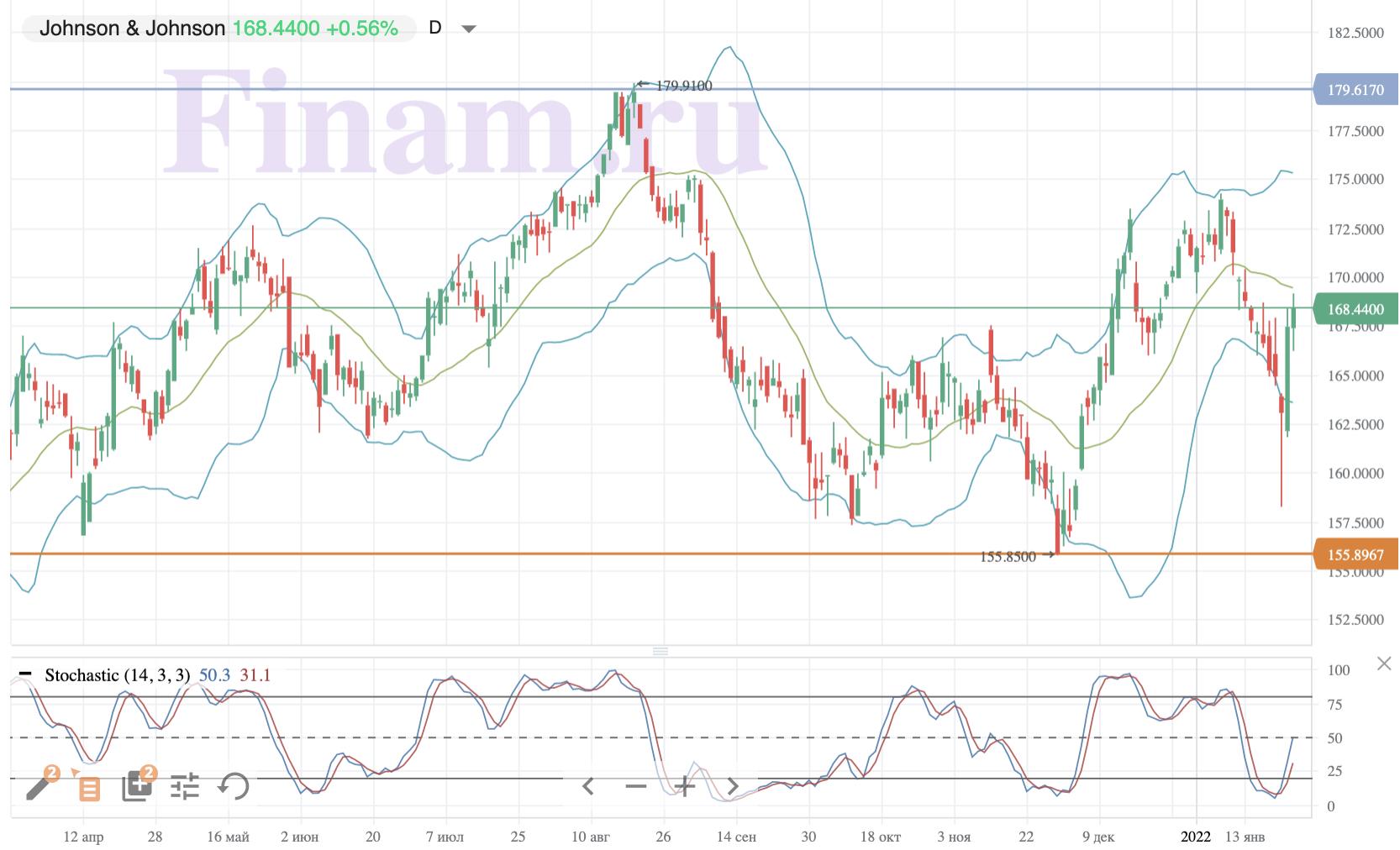The image size is (1400, 850).
Task: Click the 100 label on Stochastic axis
Action: 1339,670
